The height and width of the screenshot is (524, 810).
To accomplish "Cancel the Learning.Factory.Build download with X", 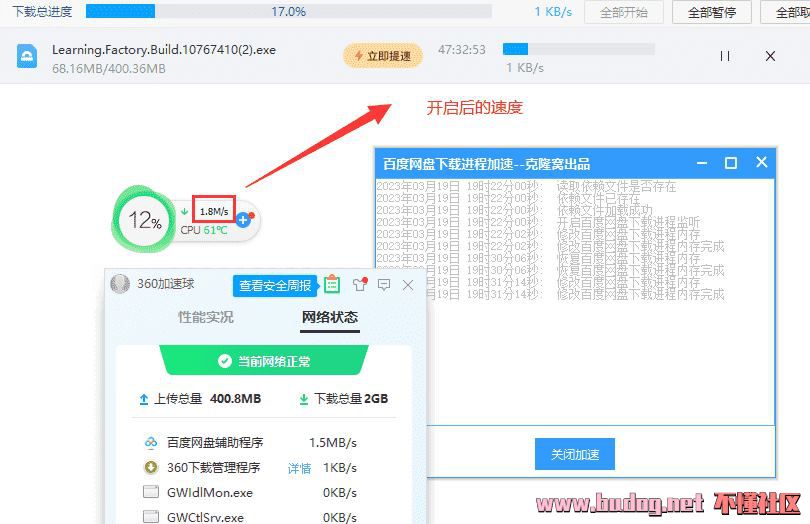I will (770, 56).
